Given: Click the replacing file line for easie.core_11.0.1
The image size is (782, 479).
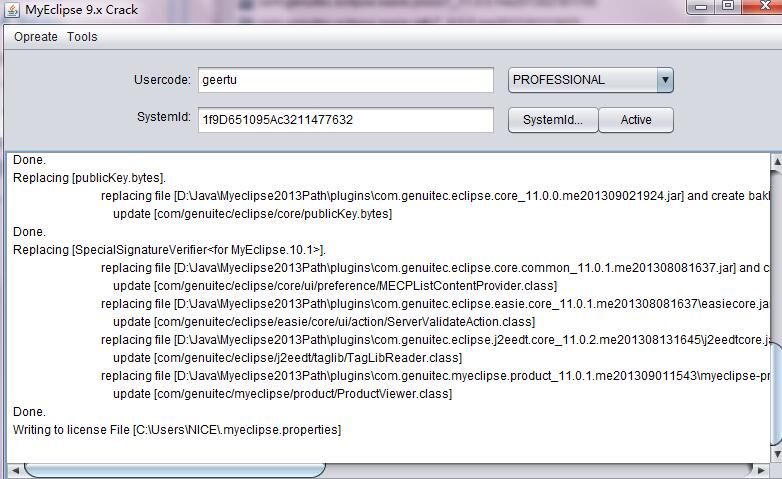Looking at the screenshot, I should pos(435,304).
